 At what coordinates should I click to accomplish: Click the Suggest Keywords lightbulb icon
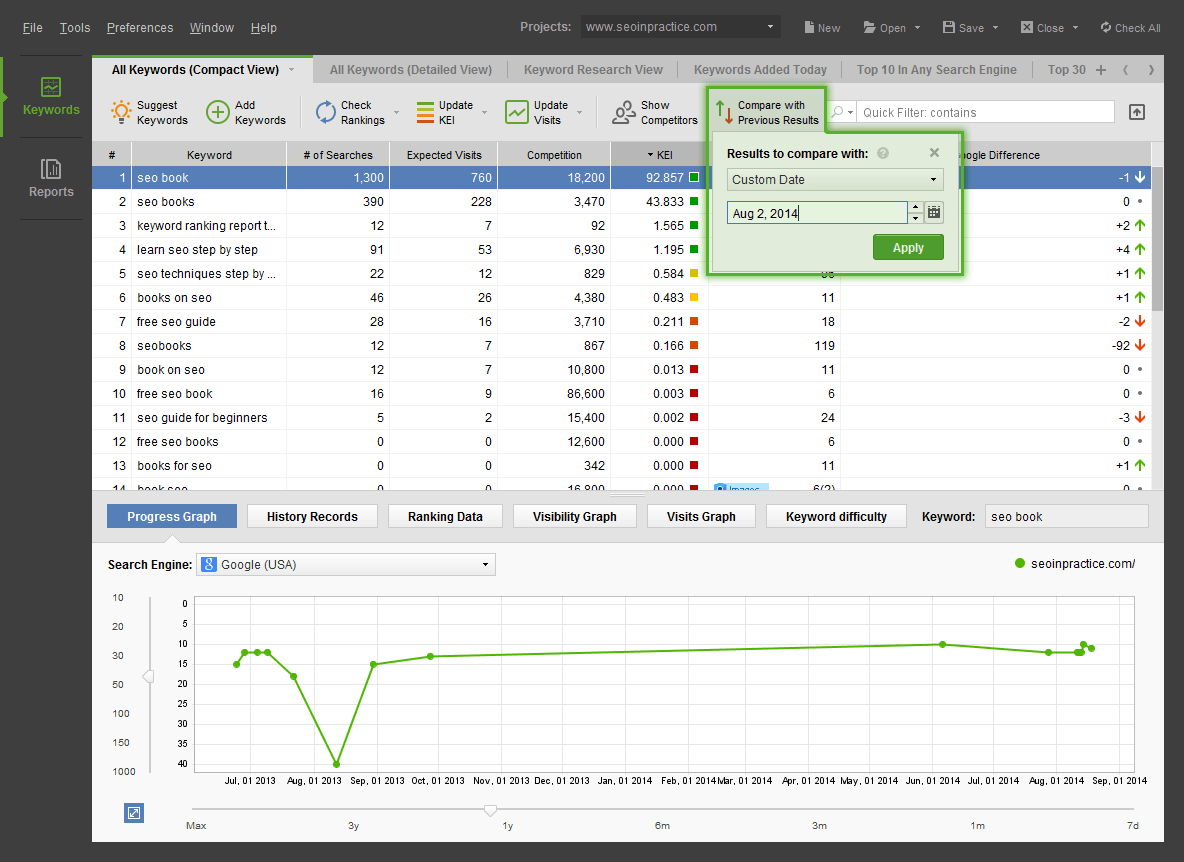[x=121, y=112]
